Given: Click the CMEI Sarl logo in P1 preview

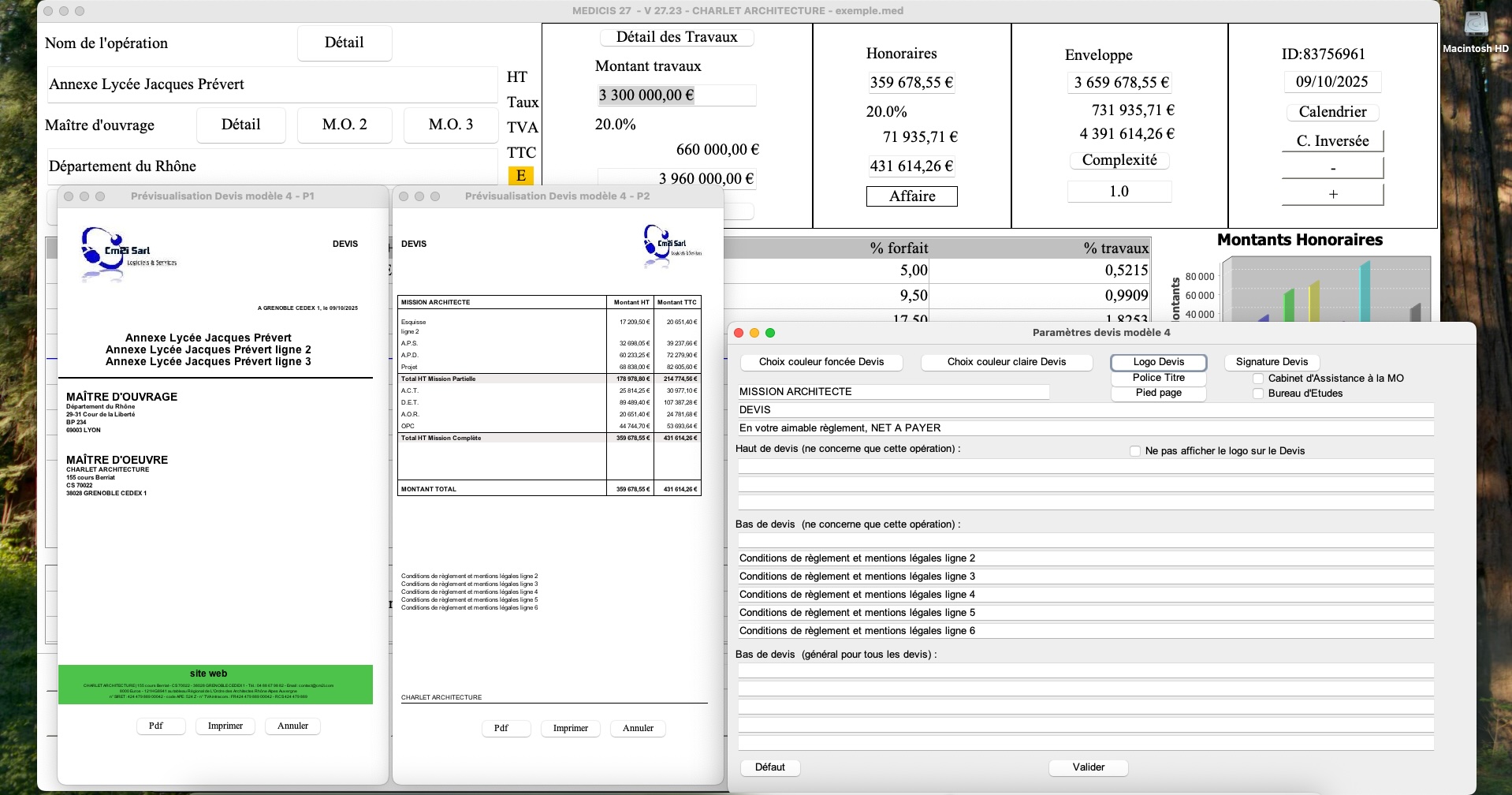Looking at the screenshot, I should pos(128,253).
